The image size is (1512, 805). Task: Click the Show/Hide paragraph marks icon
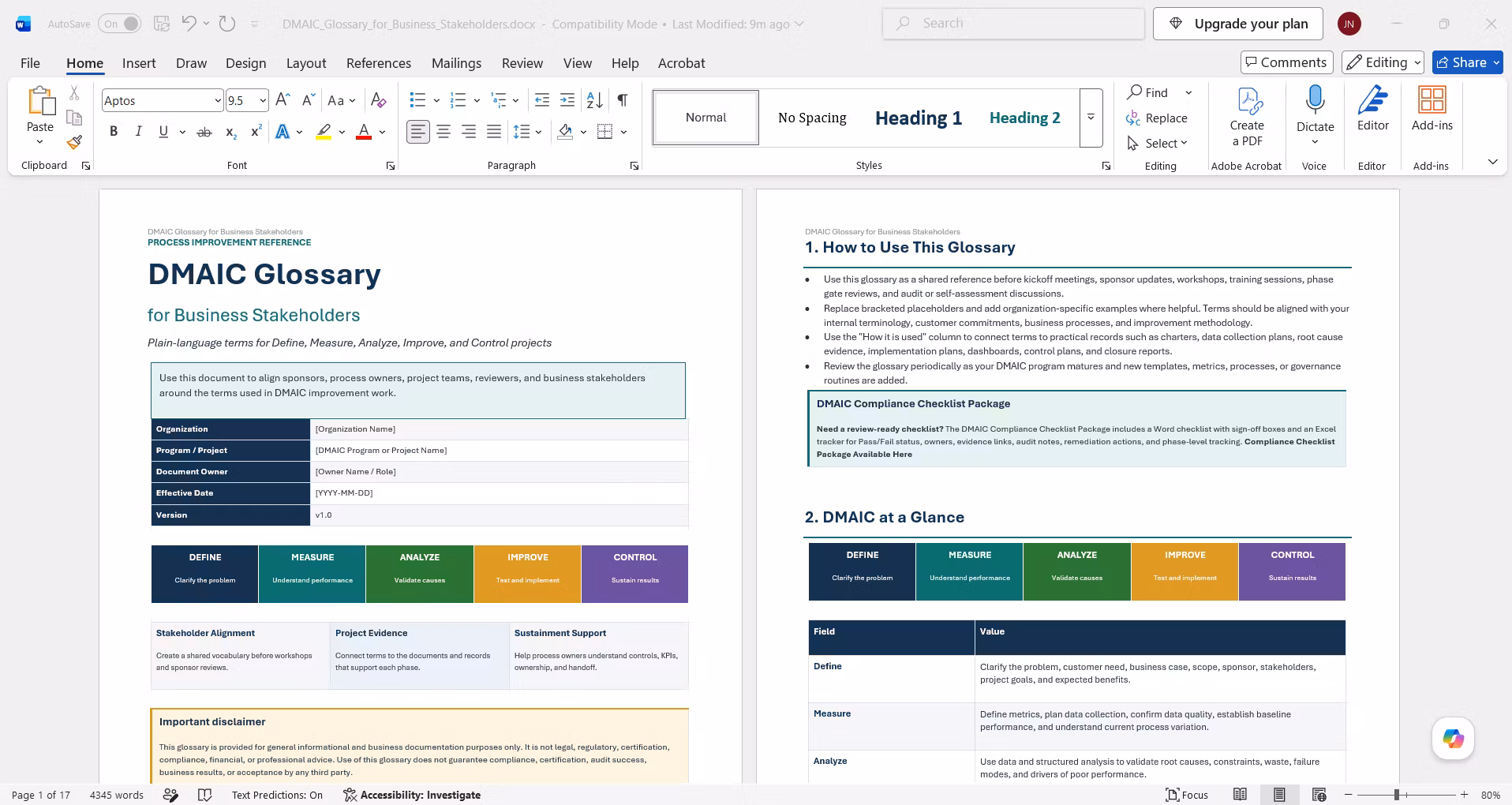(x=623, y=100)
